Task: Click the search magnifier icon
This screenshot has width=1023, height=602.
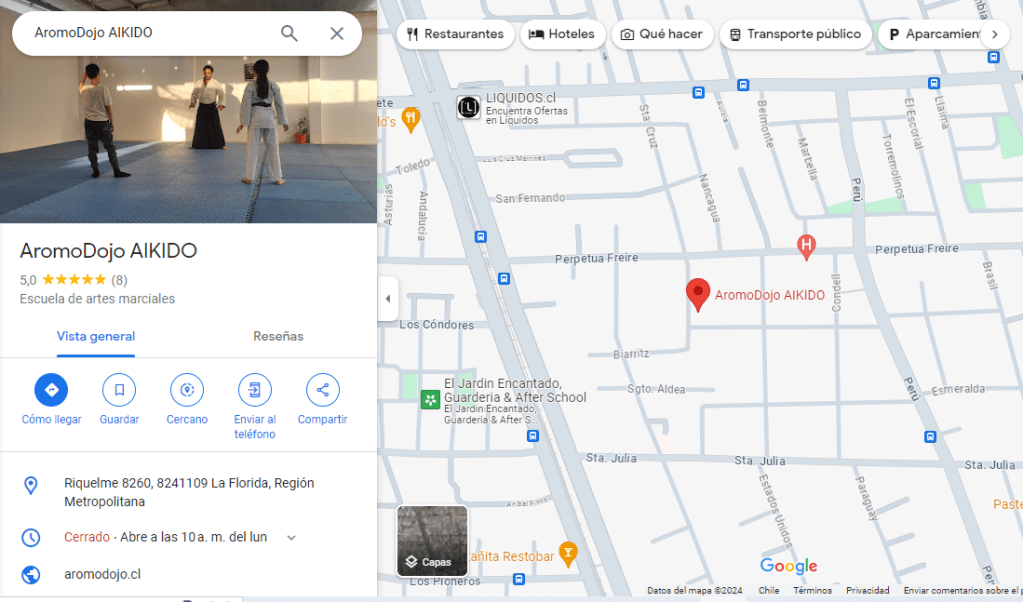Action: (x=289, y=33)
